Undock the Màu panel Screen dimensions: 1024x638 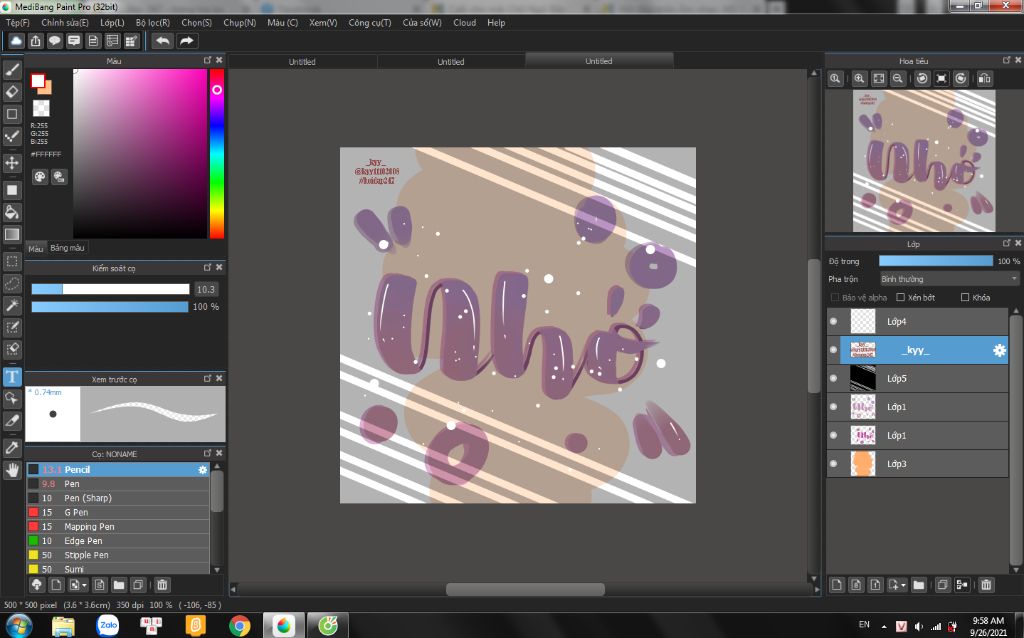(207, 60)
